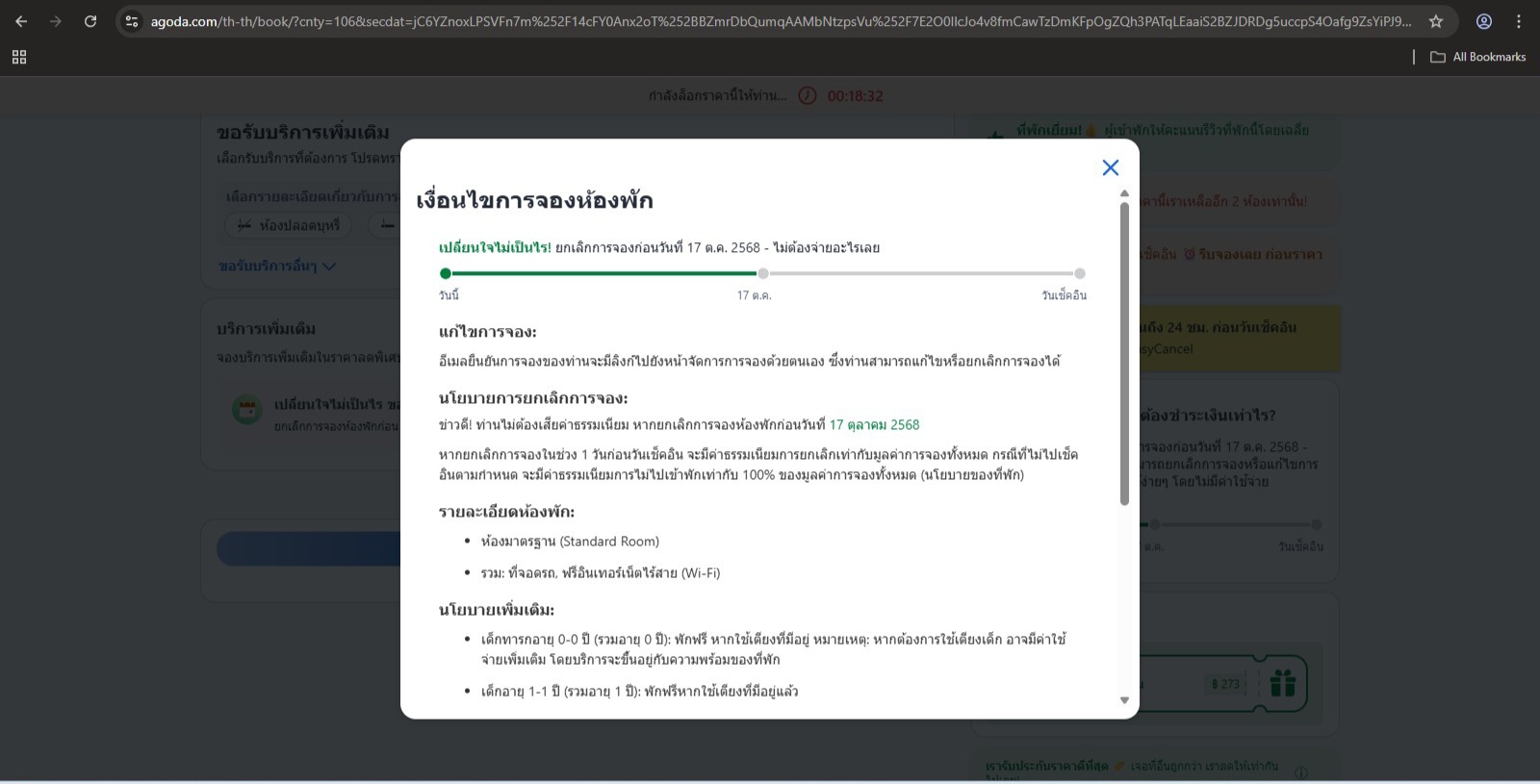This screenshot has width=1540, height=784.
Task: Open the tab groups grid icon
Action: [x=19, y=57]
